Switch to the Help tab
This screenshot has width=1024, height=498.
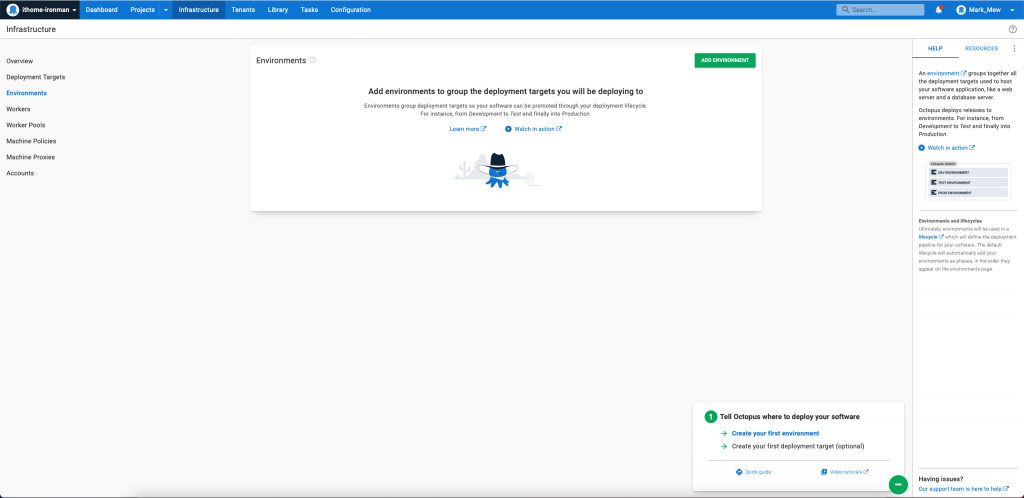click(x=935, y=48)
